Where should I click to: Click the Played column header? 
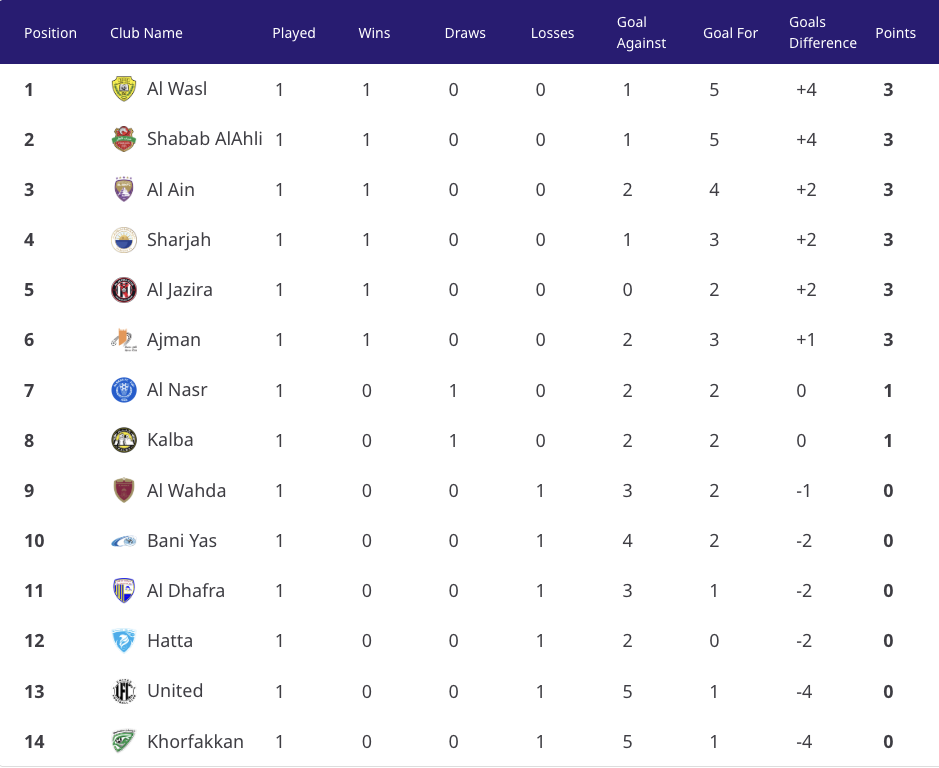click(x=293, y=33)
